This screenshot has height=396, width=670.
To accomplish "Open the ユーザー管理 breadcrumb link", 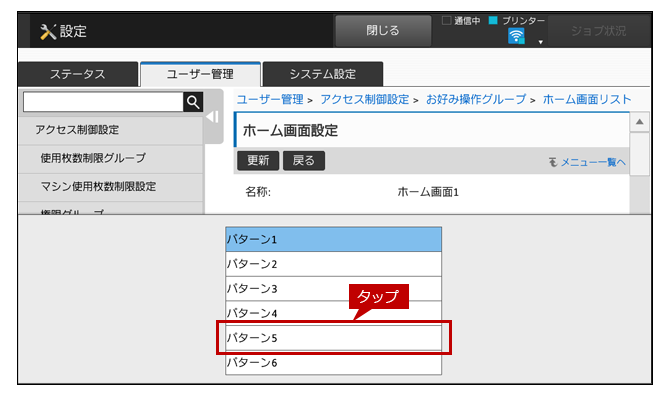I will tap(270, 100).
